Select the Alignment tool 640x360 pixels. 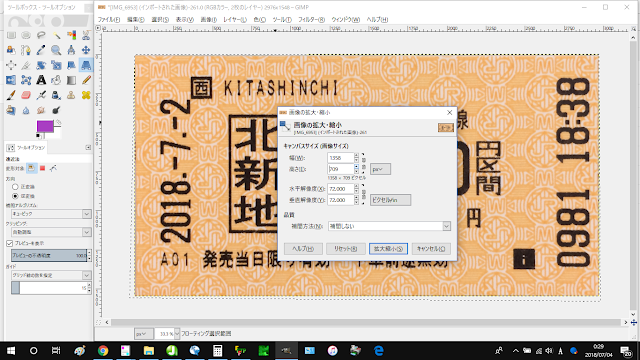tap(11, 65)
